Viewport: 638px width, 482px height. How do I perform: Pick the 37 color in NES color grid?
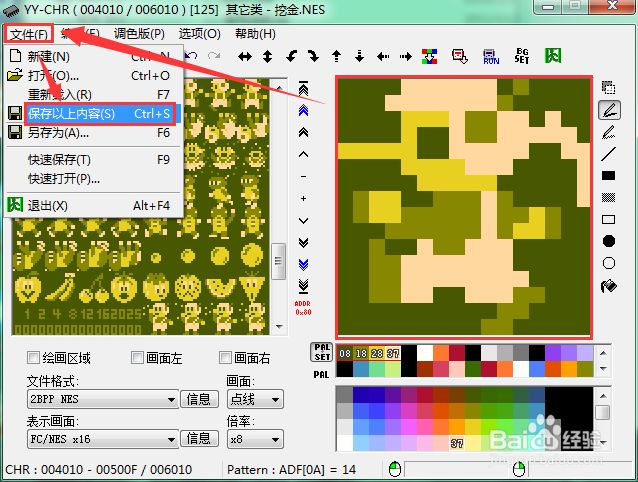pyautogui.click(x=457, y=443)
